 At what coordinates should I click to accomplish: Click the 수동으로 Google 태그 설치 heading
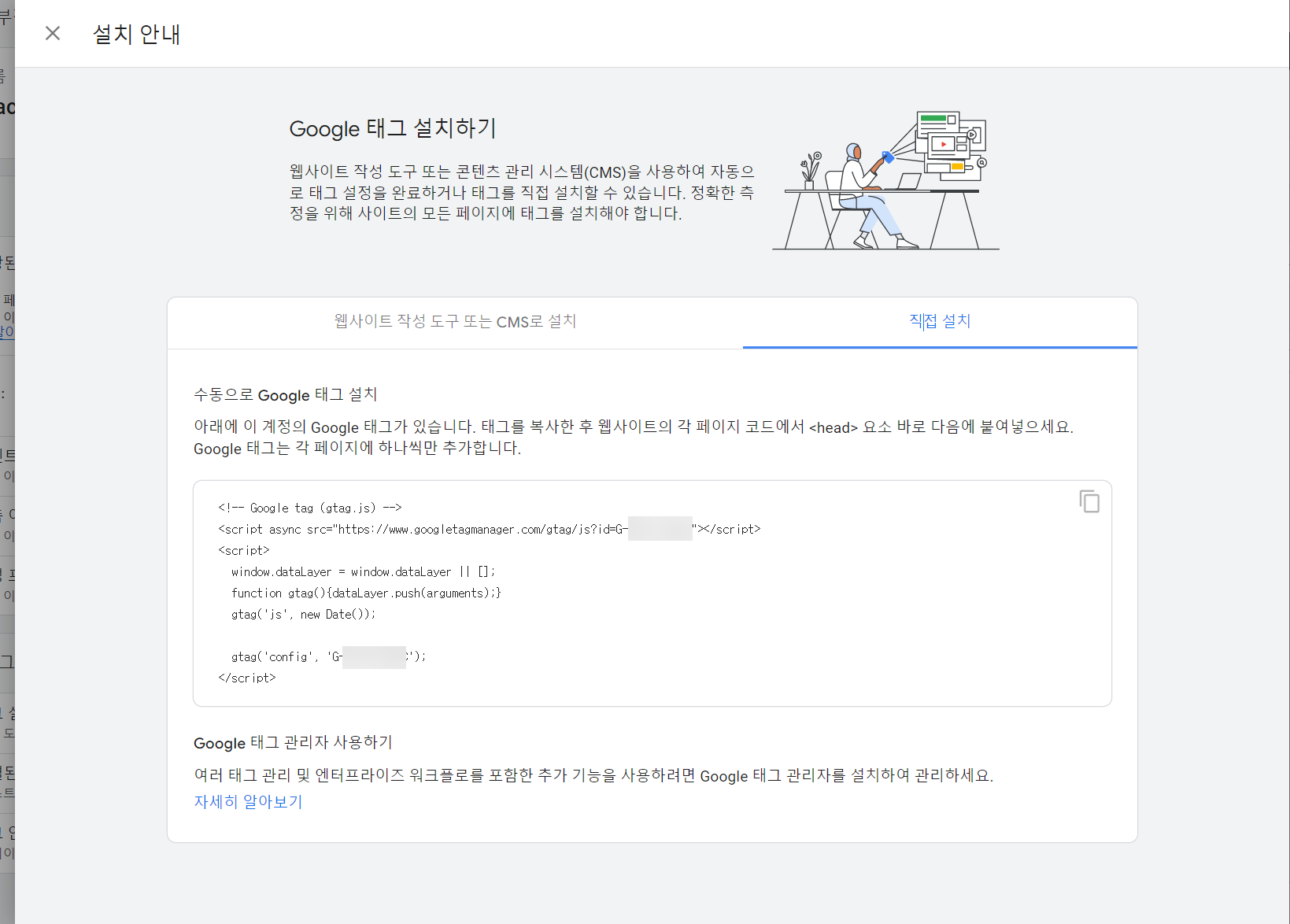tap(285, 394)
